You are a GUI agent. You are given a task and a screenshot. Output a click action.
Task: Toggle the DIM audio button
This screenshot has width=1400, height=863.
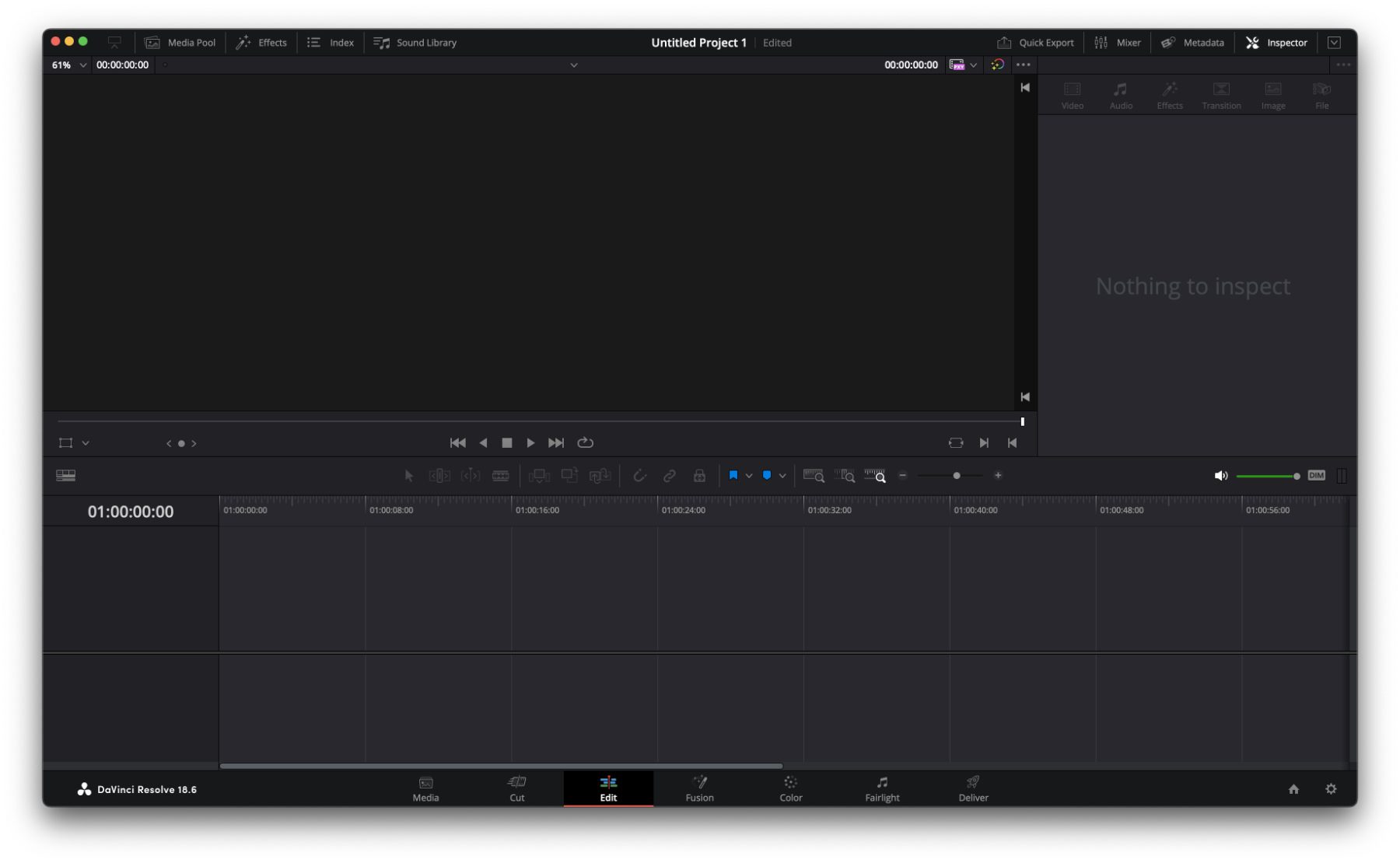pos(1316,476)
